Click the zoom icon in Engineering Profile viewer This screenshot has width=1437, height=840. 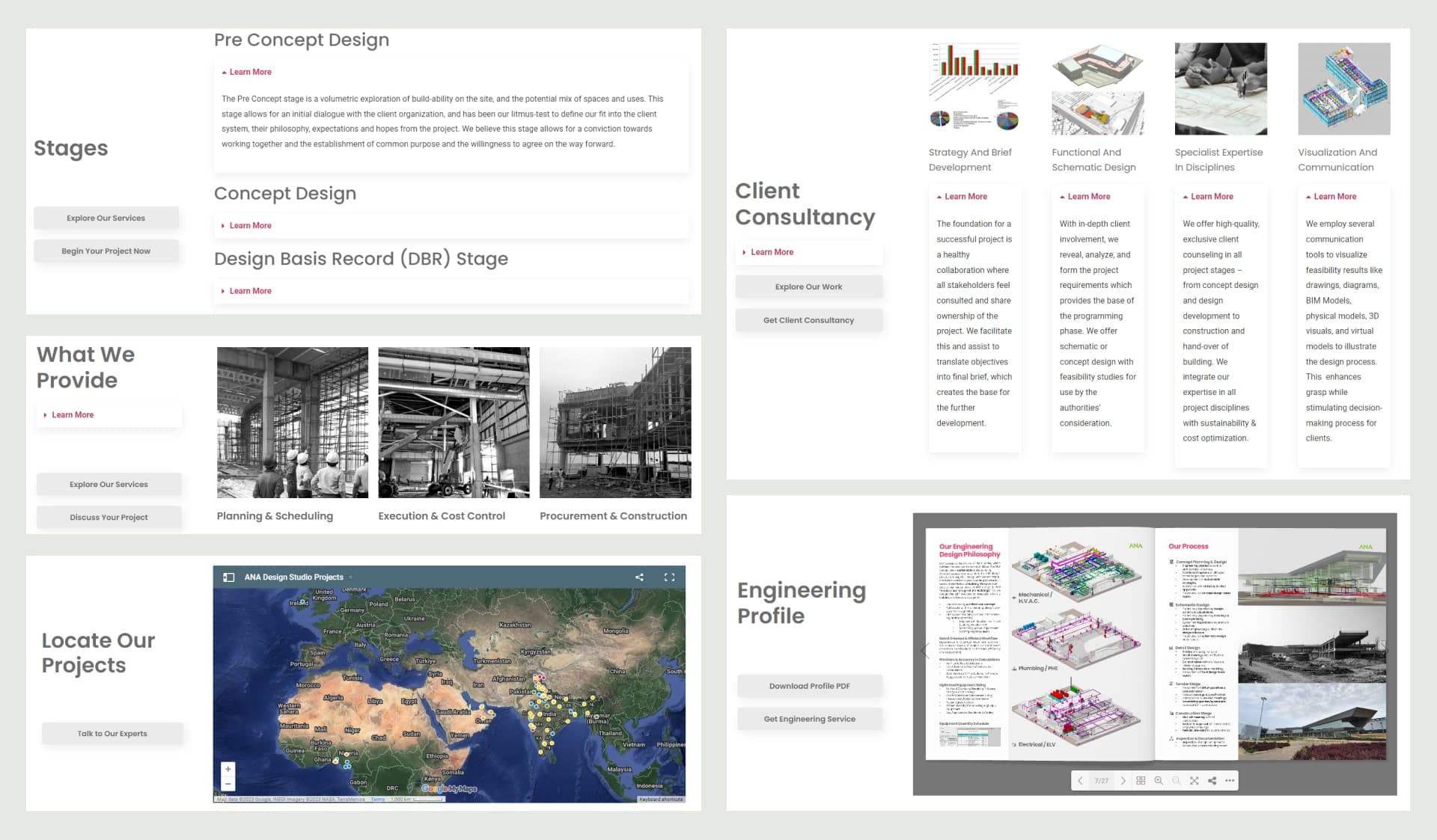[1160, 780]
